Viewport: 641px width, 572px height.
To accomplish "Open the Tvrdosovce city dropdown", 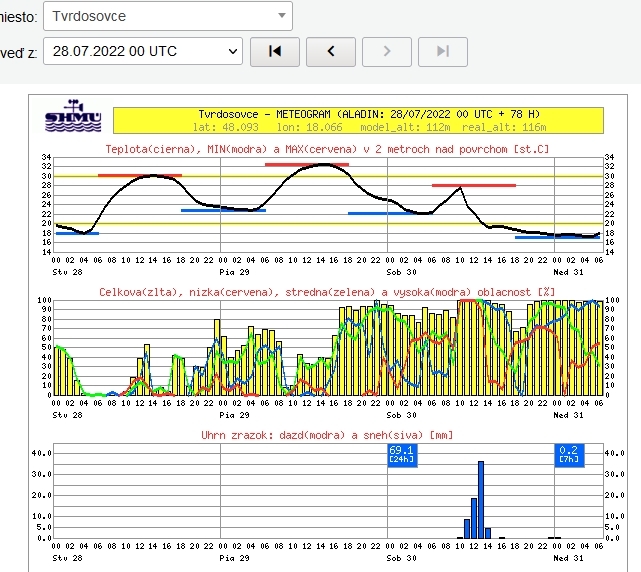I will 168,16.
